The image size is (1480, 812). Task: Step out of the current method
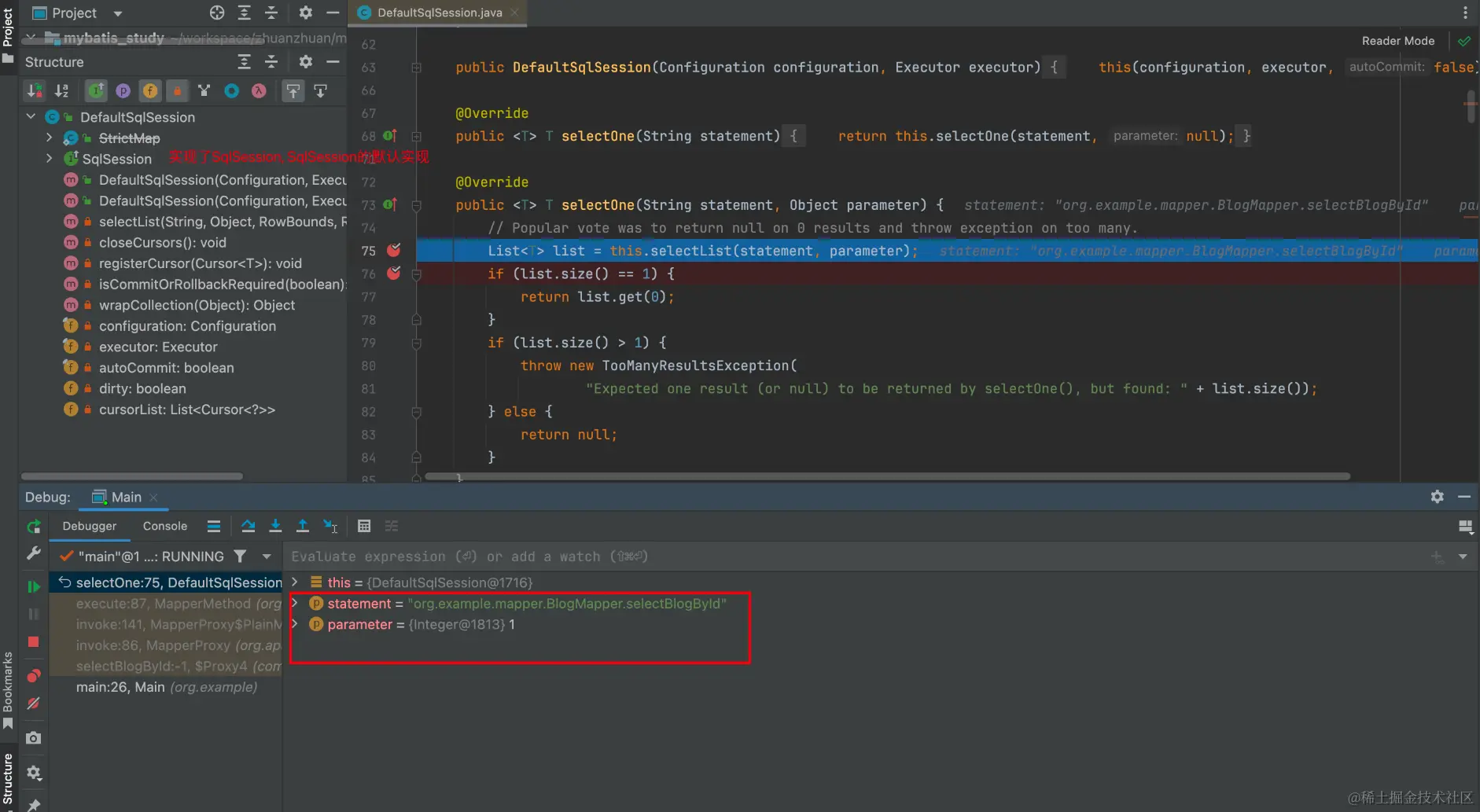point(303,526)
